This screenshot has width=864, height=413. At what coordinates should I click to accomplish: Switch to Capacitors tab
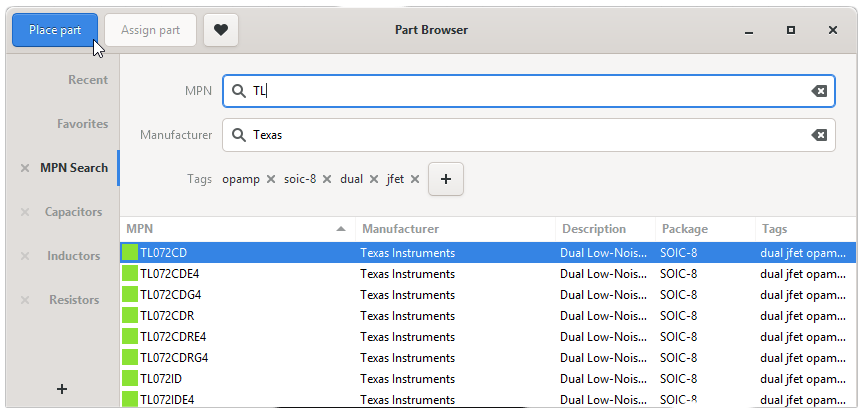point(73,212)
